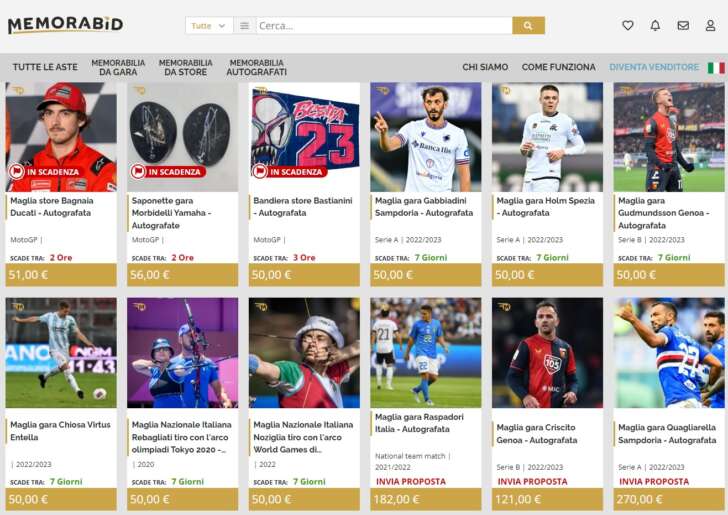Open Come Funziona page
The width and height of the screenshot is (728, 515).
559,67
